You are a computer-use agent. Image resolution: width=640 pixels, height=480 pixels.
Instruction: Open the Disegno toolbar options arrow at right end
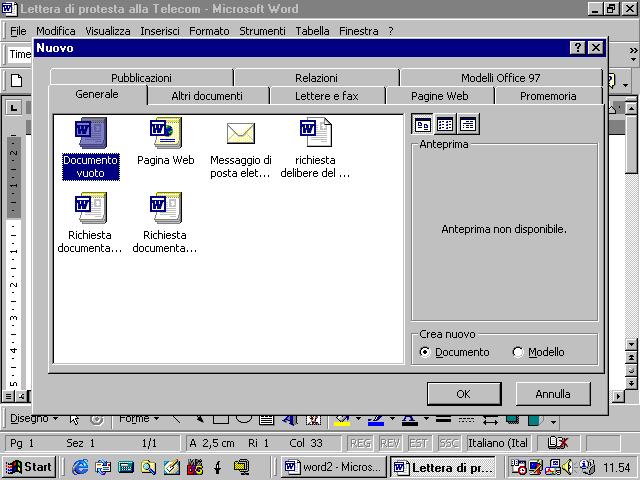553,422
